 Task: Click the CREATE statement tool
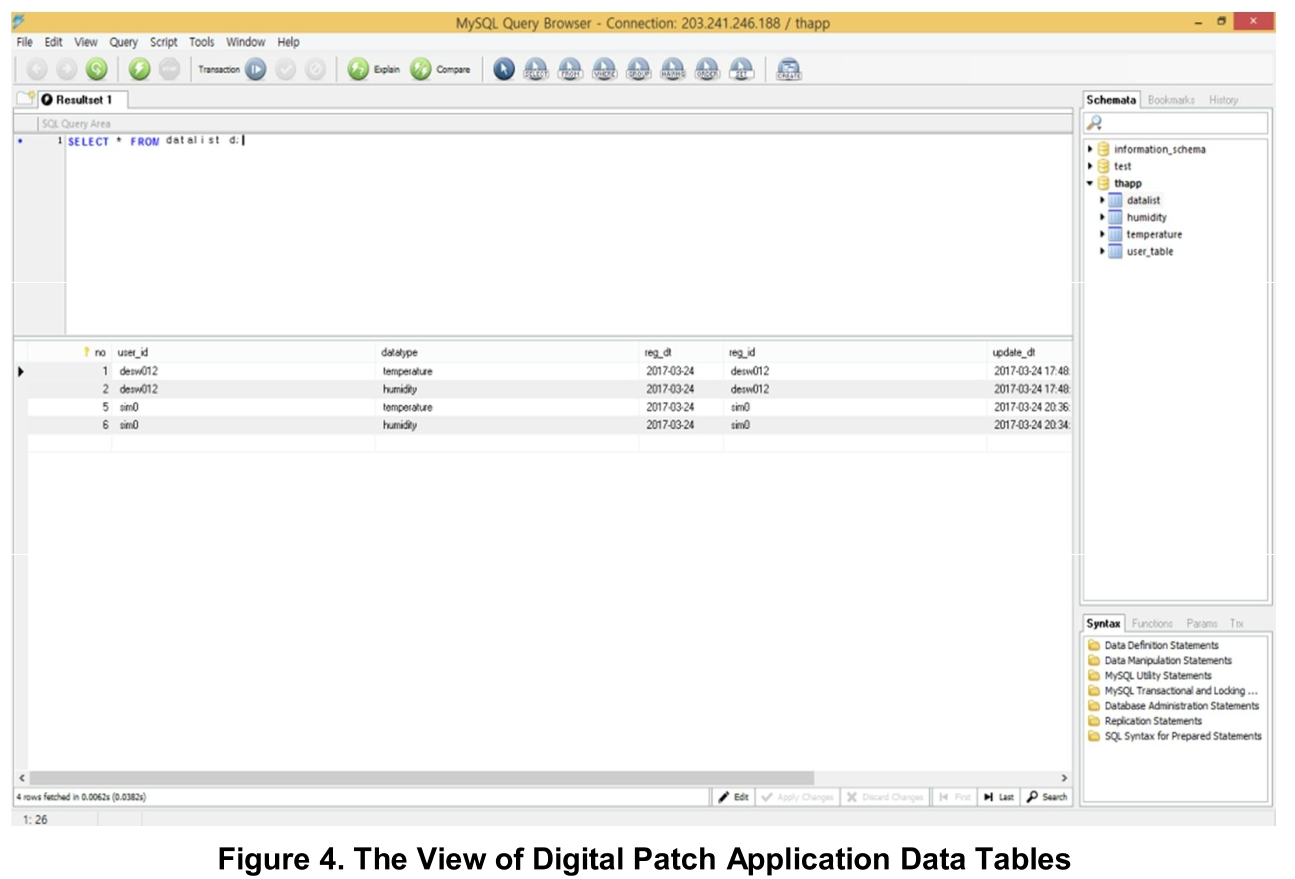pyautogui.click(x=789, y=69)
